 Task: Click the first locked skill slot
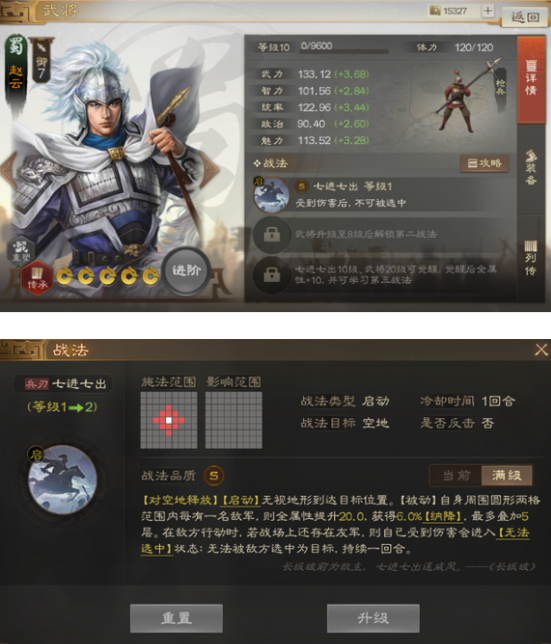(x=271, y=234)
